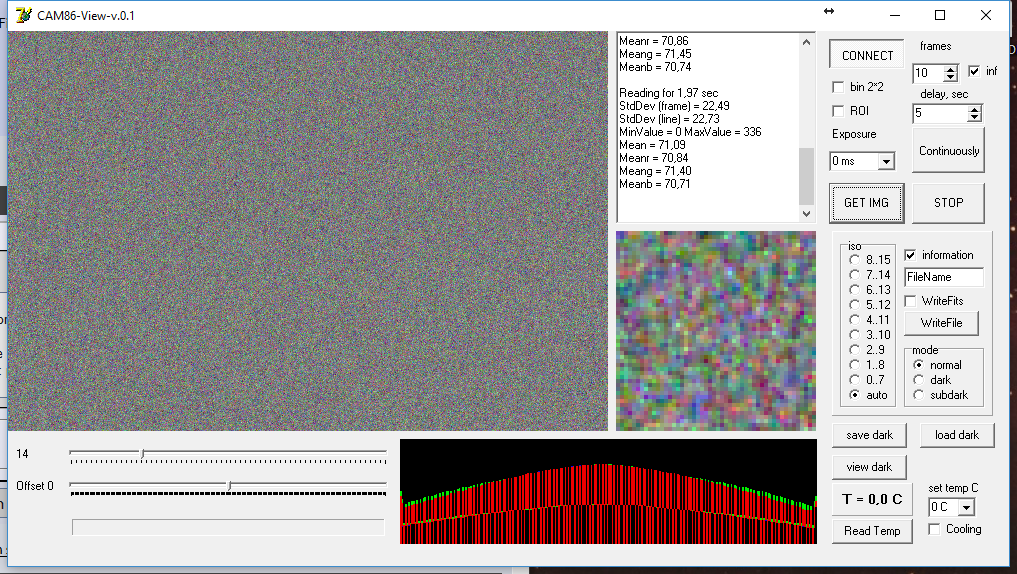Decrease the frames count with down arrow
The height and width of the screenshot is (574, 1017).
point(950,77)
